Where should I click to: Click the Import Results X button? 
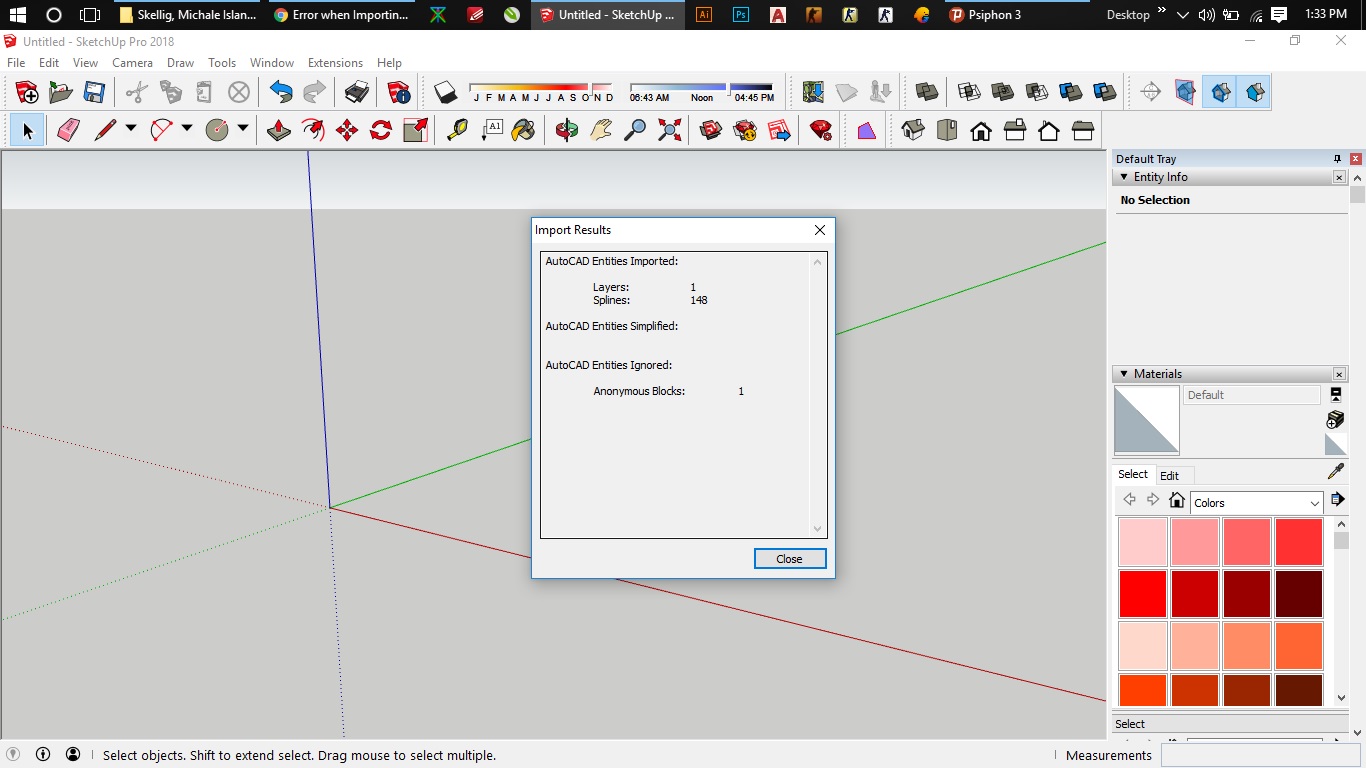[819, 230]
